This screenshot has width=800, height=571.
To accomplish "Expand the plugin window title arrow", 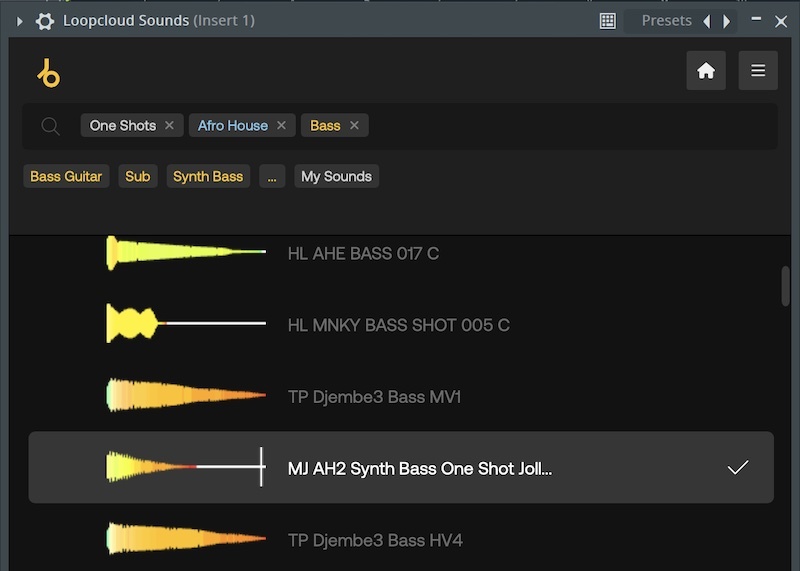I will [19, 20].
